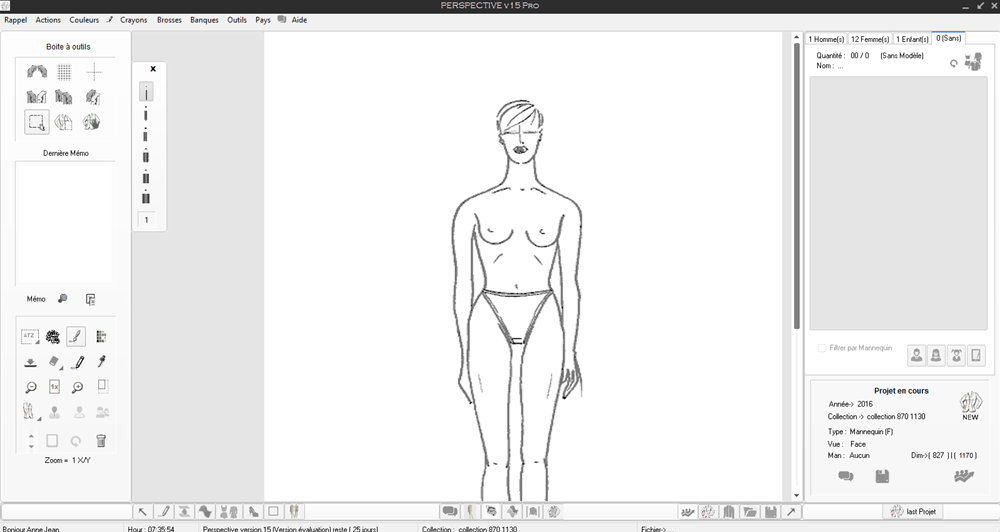Click the up-down stepper arrows in toolbox
Image resolution: width=1000 pixels, height=532 pixels.
[31, 440]
